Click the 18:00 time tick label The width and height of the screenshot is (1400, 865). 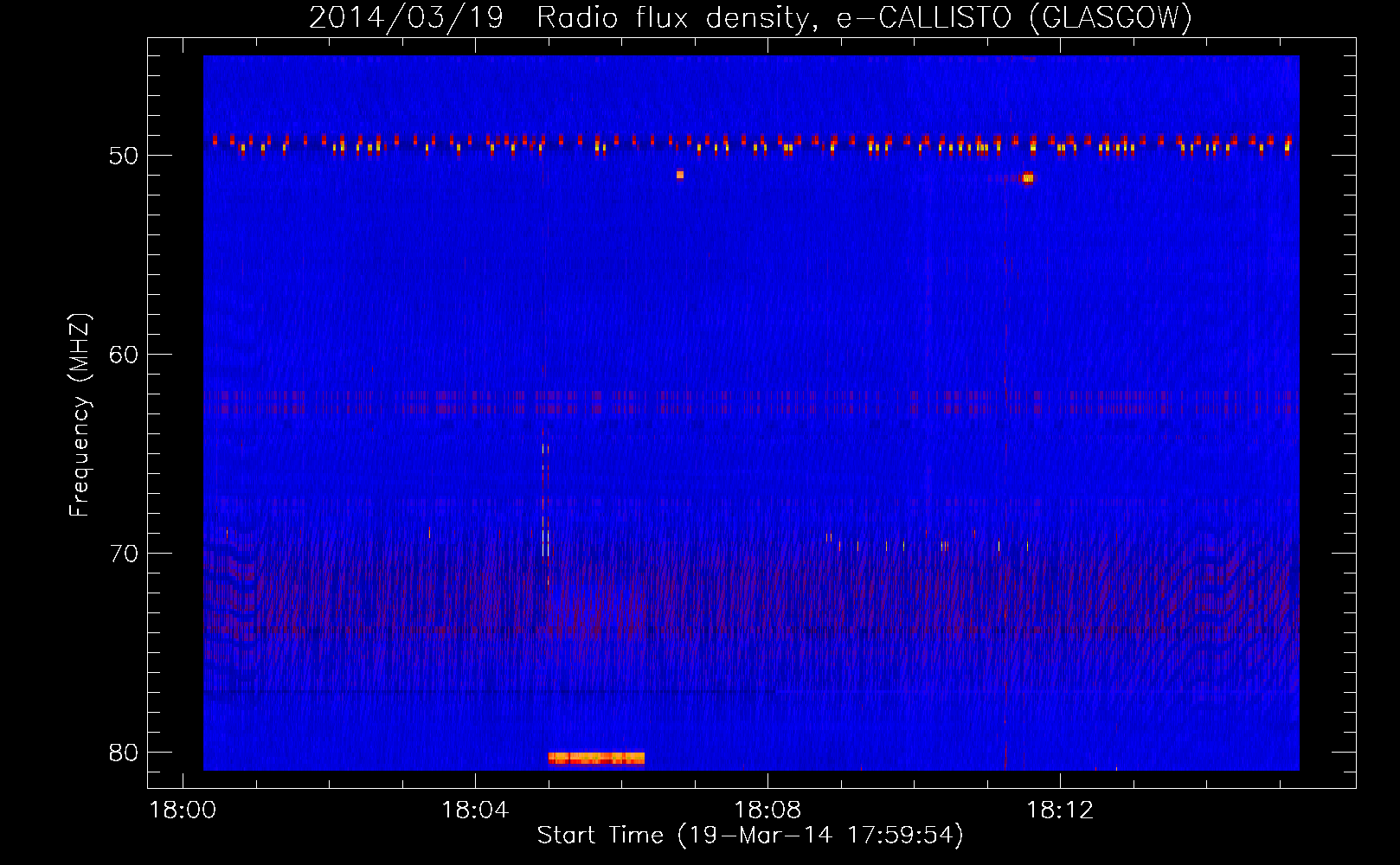(183, 811)
